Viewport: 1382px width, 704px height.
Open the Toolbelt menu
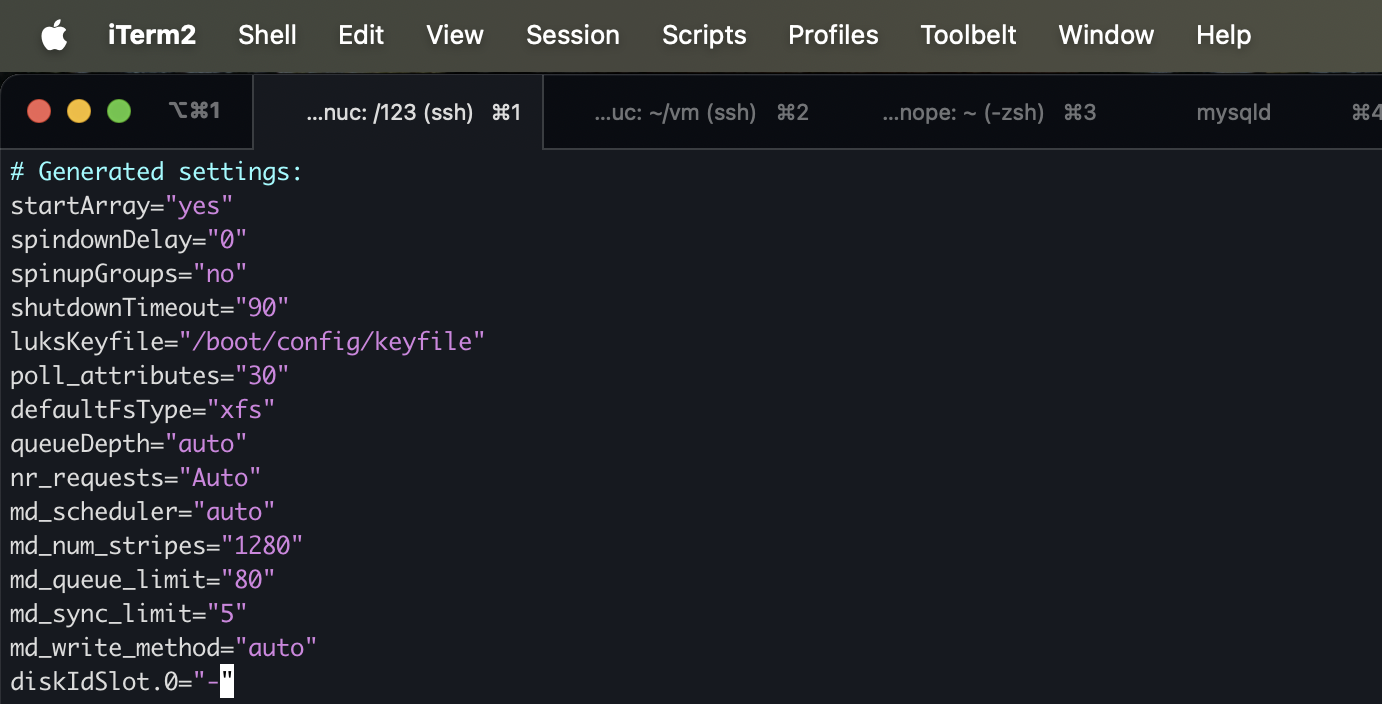point(968,36)
